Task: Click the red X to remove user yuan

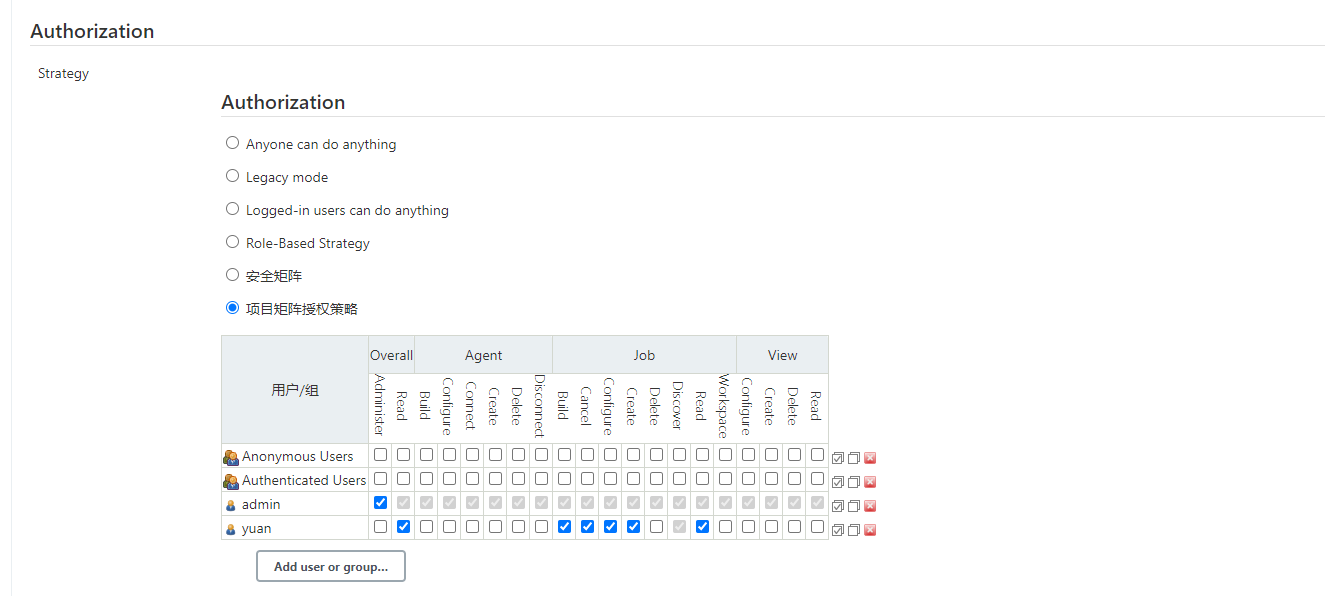Action: pyautogui.click(x=870, y=529)
